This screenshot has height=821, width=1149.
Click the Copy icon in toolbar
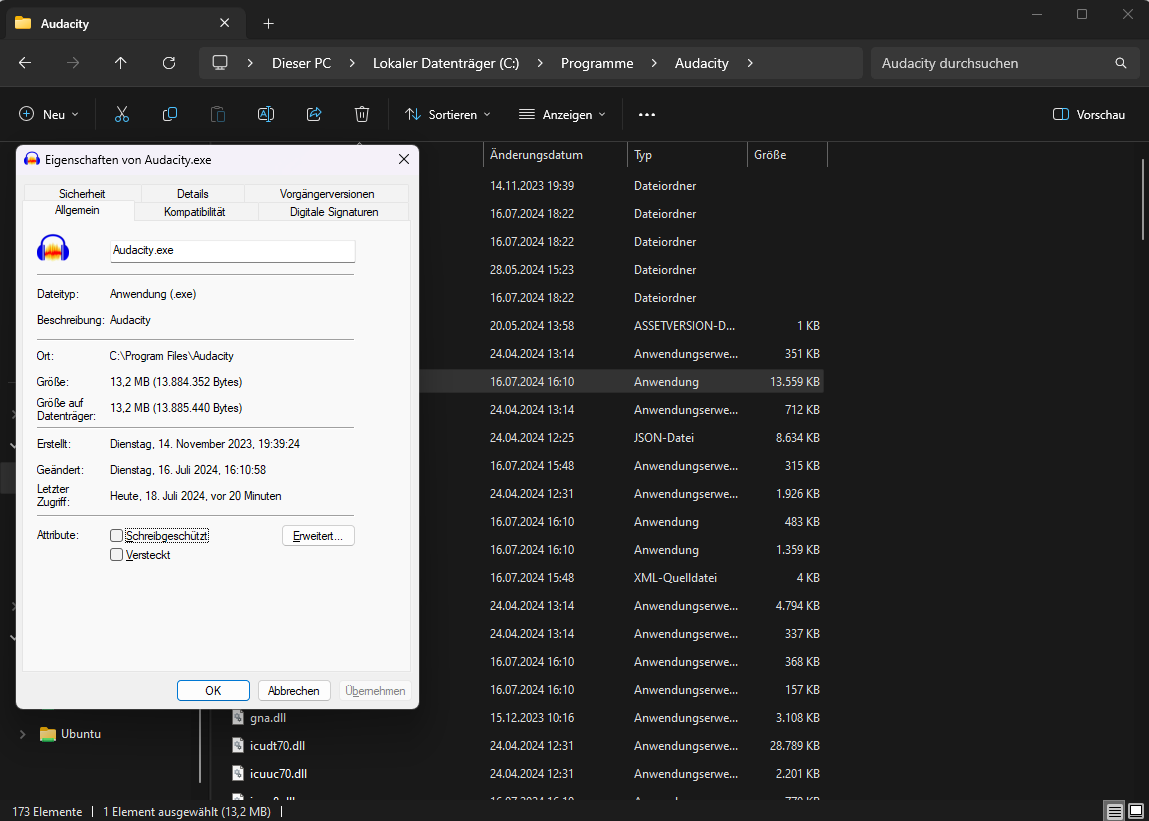point(170,115)
